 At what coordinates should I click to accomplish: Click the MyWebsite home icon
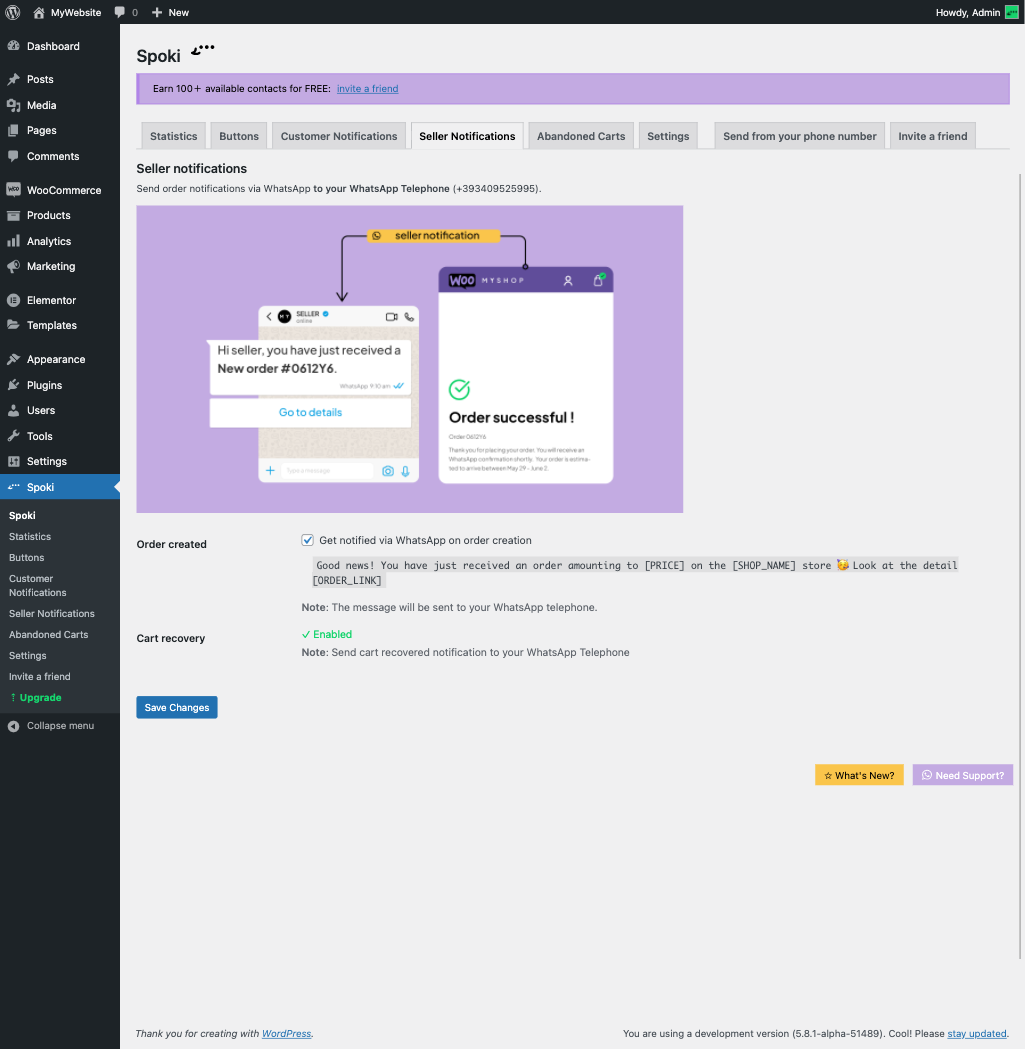tap(39, 12)
